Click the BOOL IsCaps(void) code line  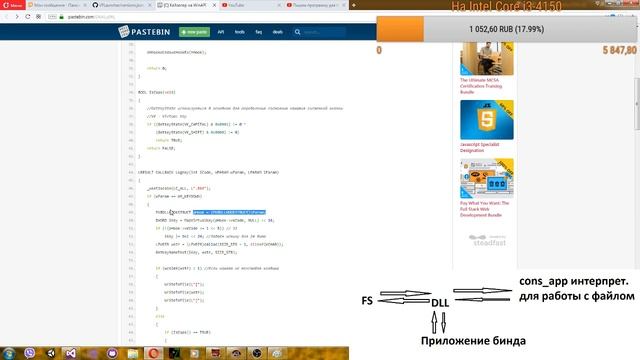(x=157, y=92)
